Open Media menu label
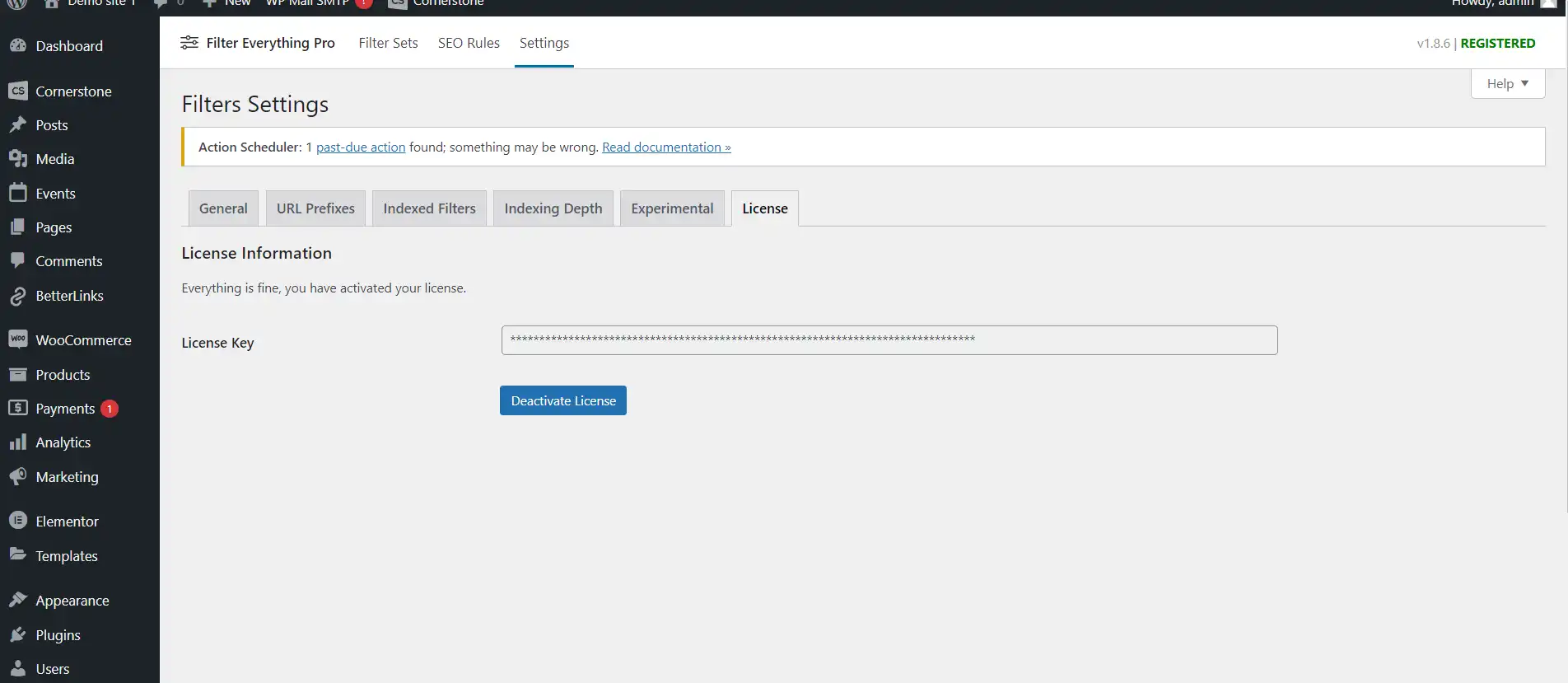 point(55,159)
